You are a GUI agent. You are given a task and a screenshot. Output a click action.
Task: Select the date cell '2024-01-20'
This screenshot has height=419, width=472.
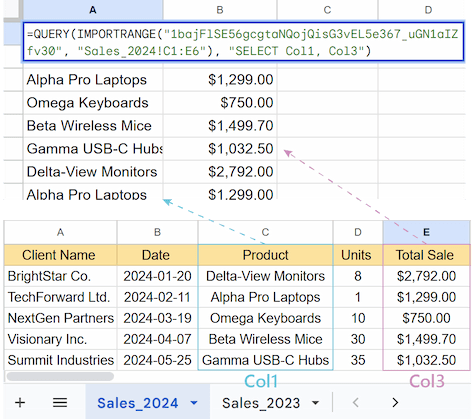point(157,276)
